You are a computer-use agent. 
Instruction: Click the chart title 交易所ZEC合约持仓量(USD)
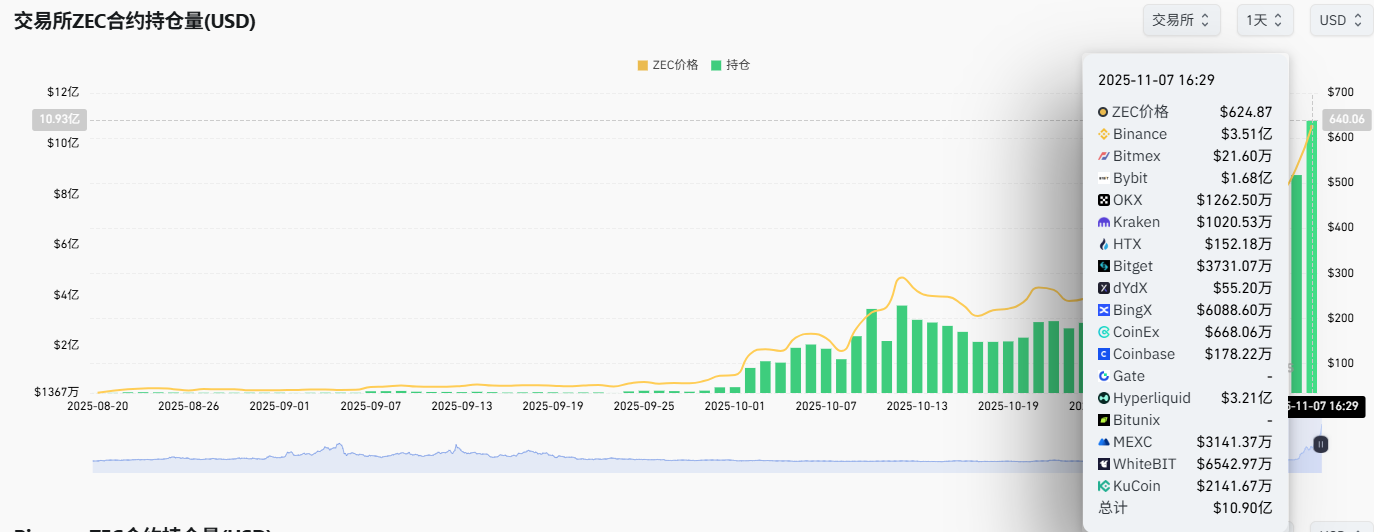coord(135,21)
